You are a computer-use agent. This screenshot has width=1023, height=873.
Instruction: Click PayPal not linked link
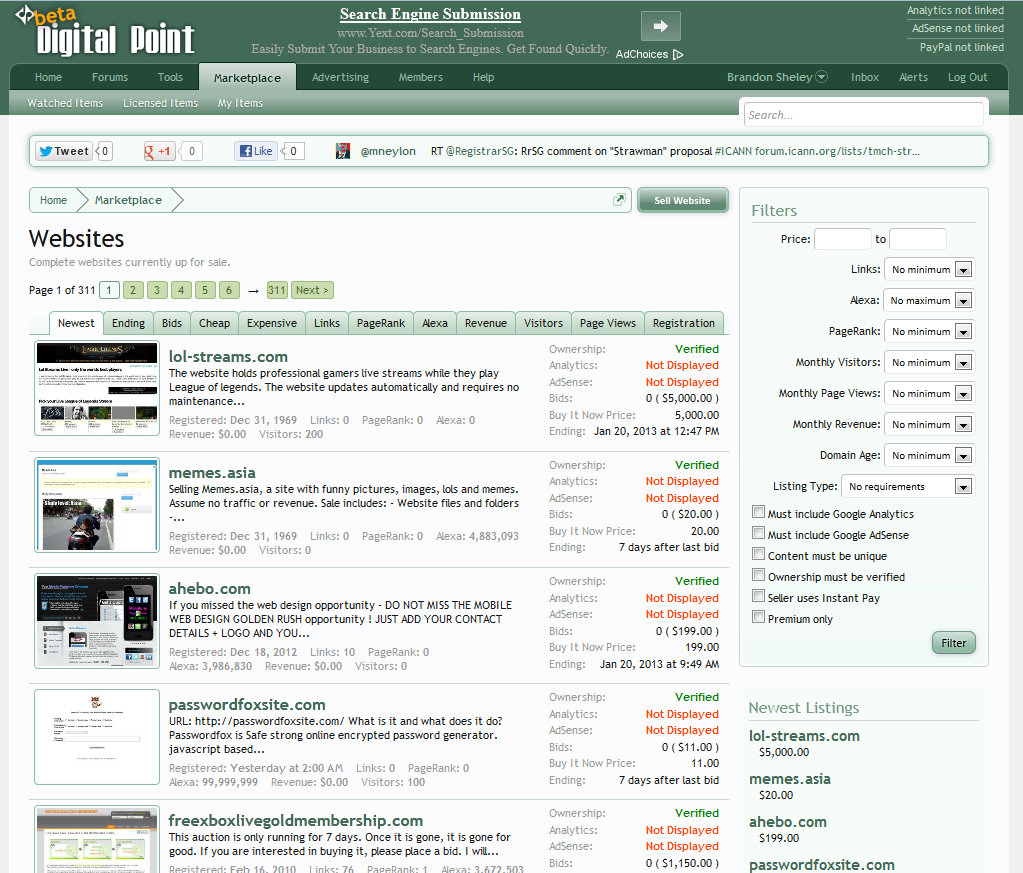(x=962, y=47)
